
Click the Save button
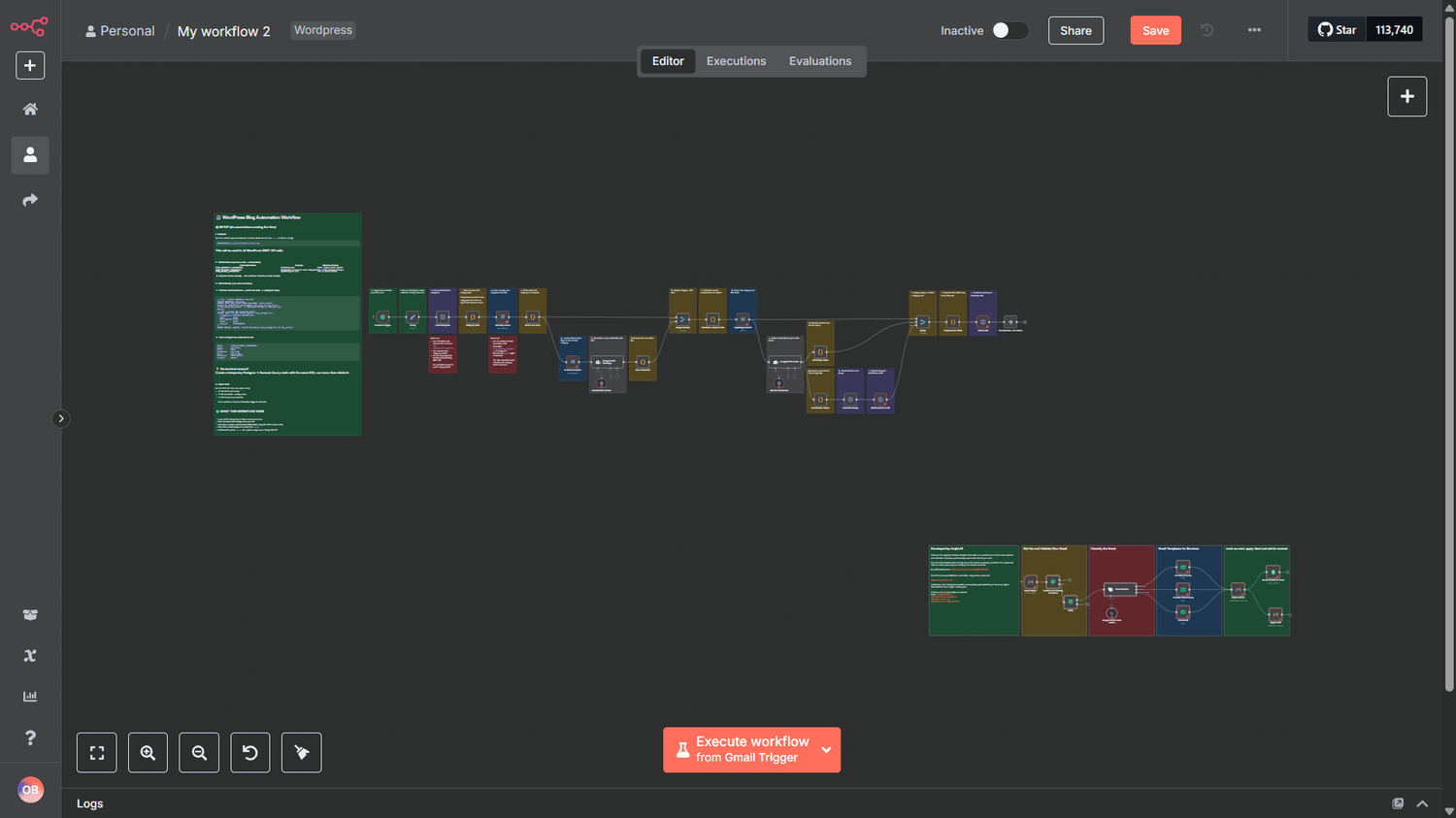click(1155, 30)
